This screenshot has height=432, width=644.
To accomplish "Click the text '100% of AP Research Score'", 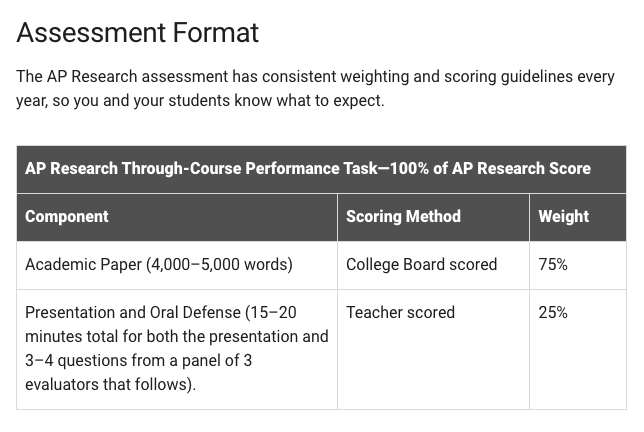I will point(490,169).
